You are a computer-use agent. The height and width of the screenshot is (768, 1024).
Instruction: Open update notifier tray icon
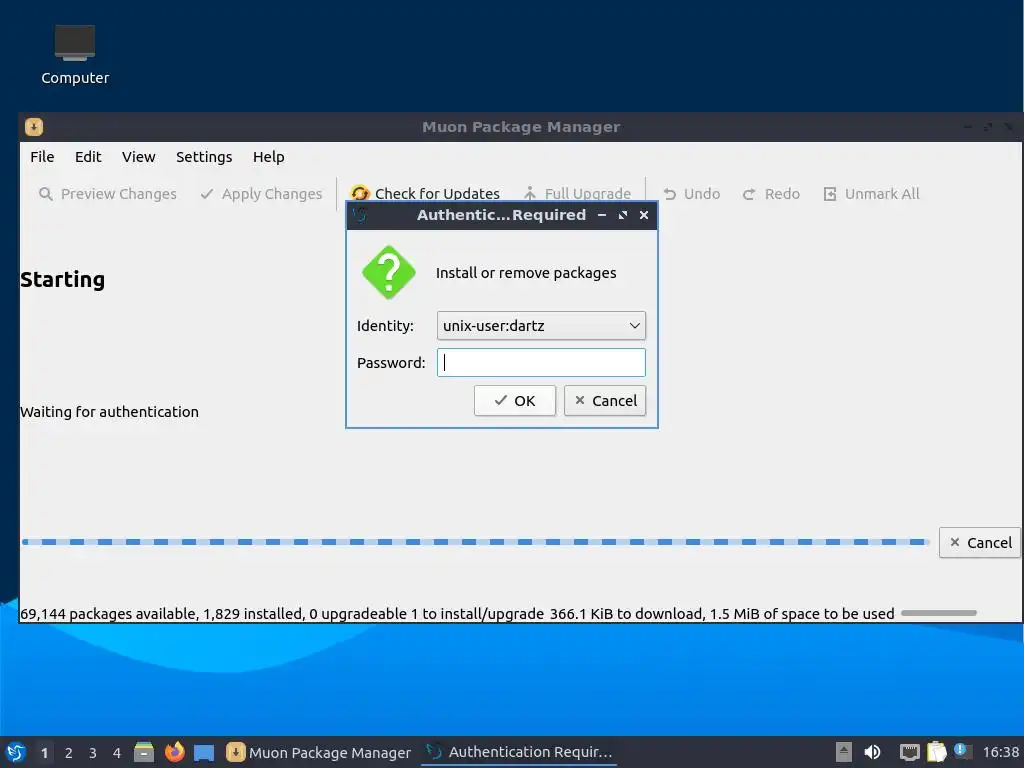click(961, 751)
